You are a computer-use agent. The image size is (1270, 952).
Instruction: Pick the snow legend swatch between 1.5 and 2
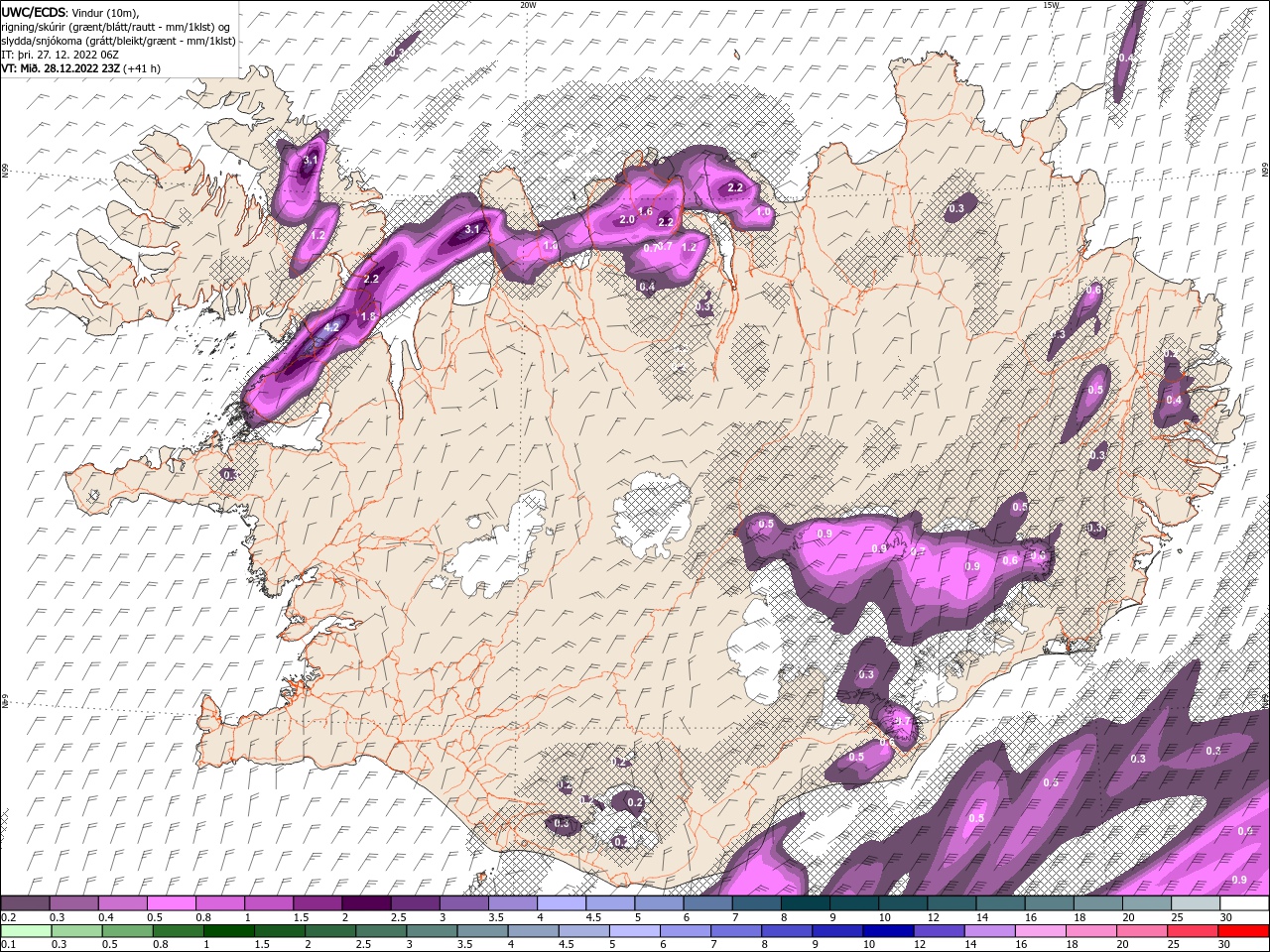tap(317, 903)
